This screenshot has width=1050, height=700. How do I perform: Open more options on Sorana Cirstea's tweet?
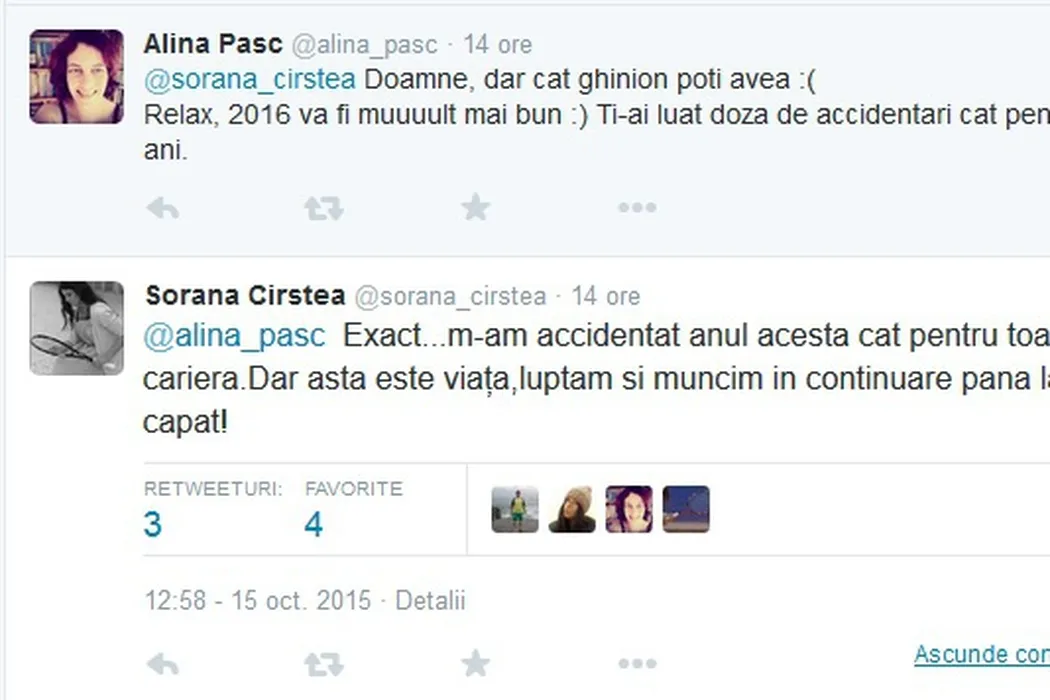click(x=637, y=664)
